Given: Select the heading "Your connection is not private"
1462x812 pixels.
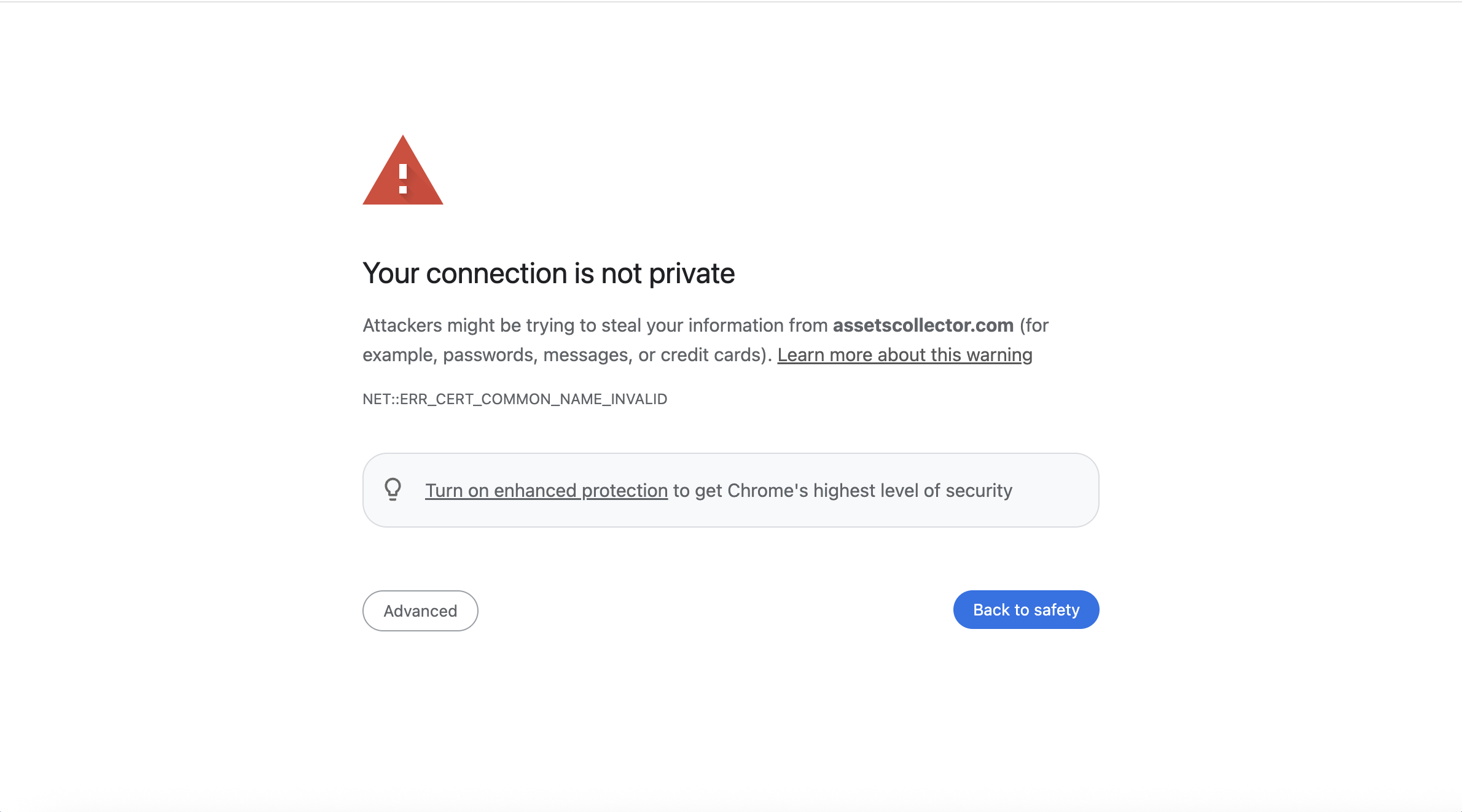Looking at the screenshot, I should [549, 273].
